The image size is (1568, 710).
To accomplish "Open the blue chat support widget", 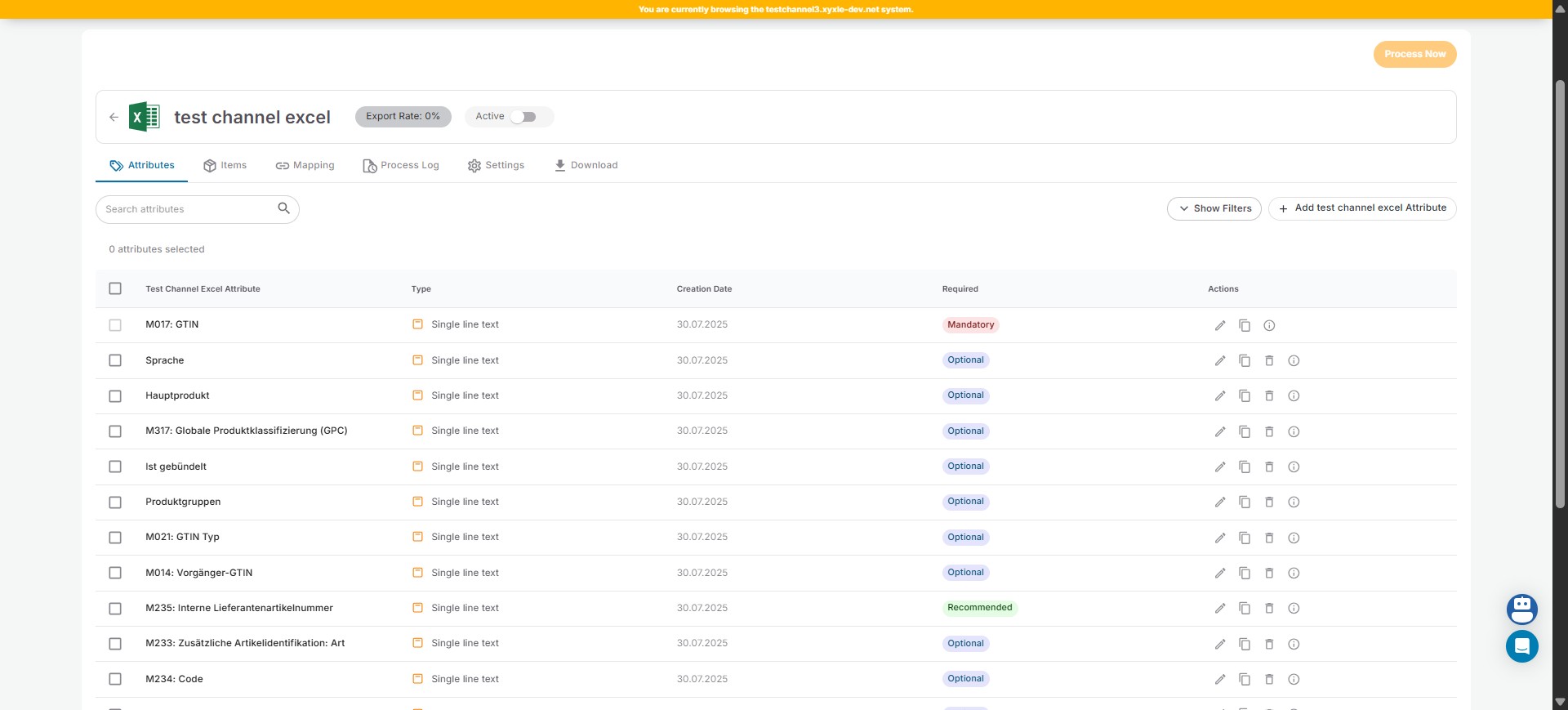I will pos(1521,646).
